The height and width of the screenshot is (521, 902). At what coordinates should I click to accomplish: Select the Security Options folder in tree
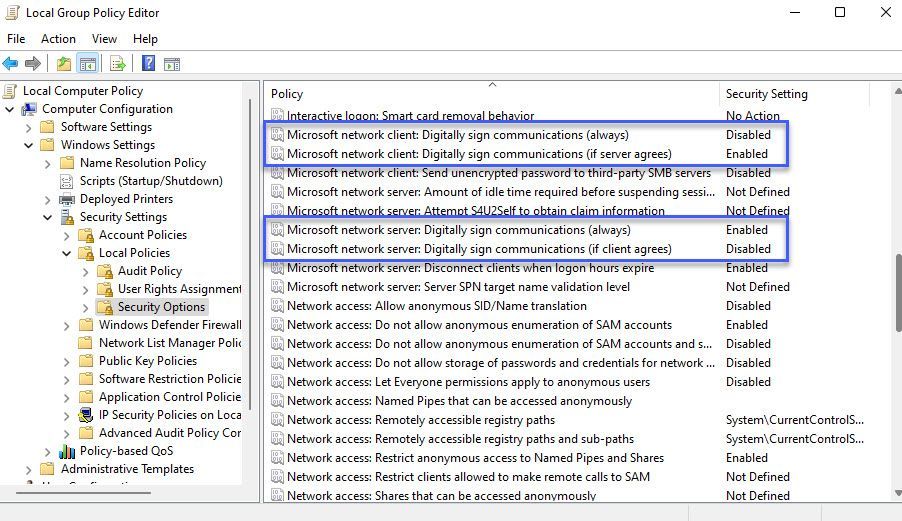click(161, 307)
